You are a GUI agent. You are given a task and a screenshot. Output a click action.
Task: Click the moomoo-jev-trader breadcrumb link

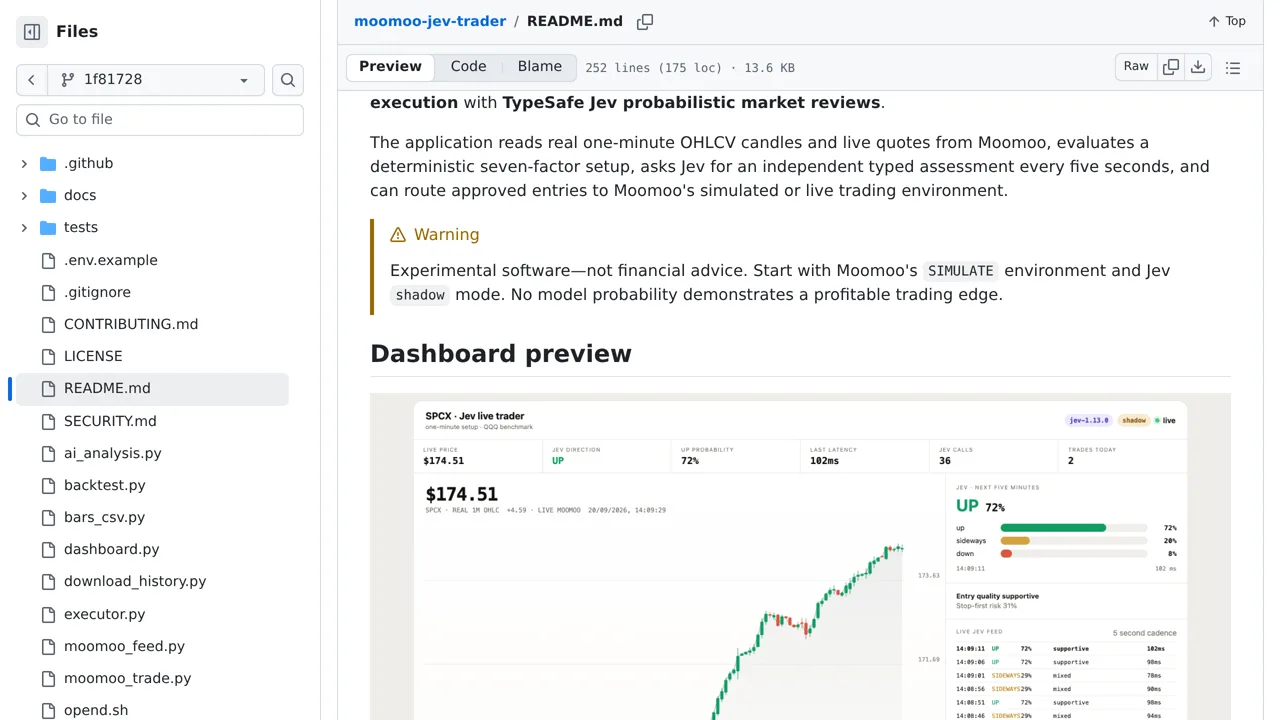[430, 21]
